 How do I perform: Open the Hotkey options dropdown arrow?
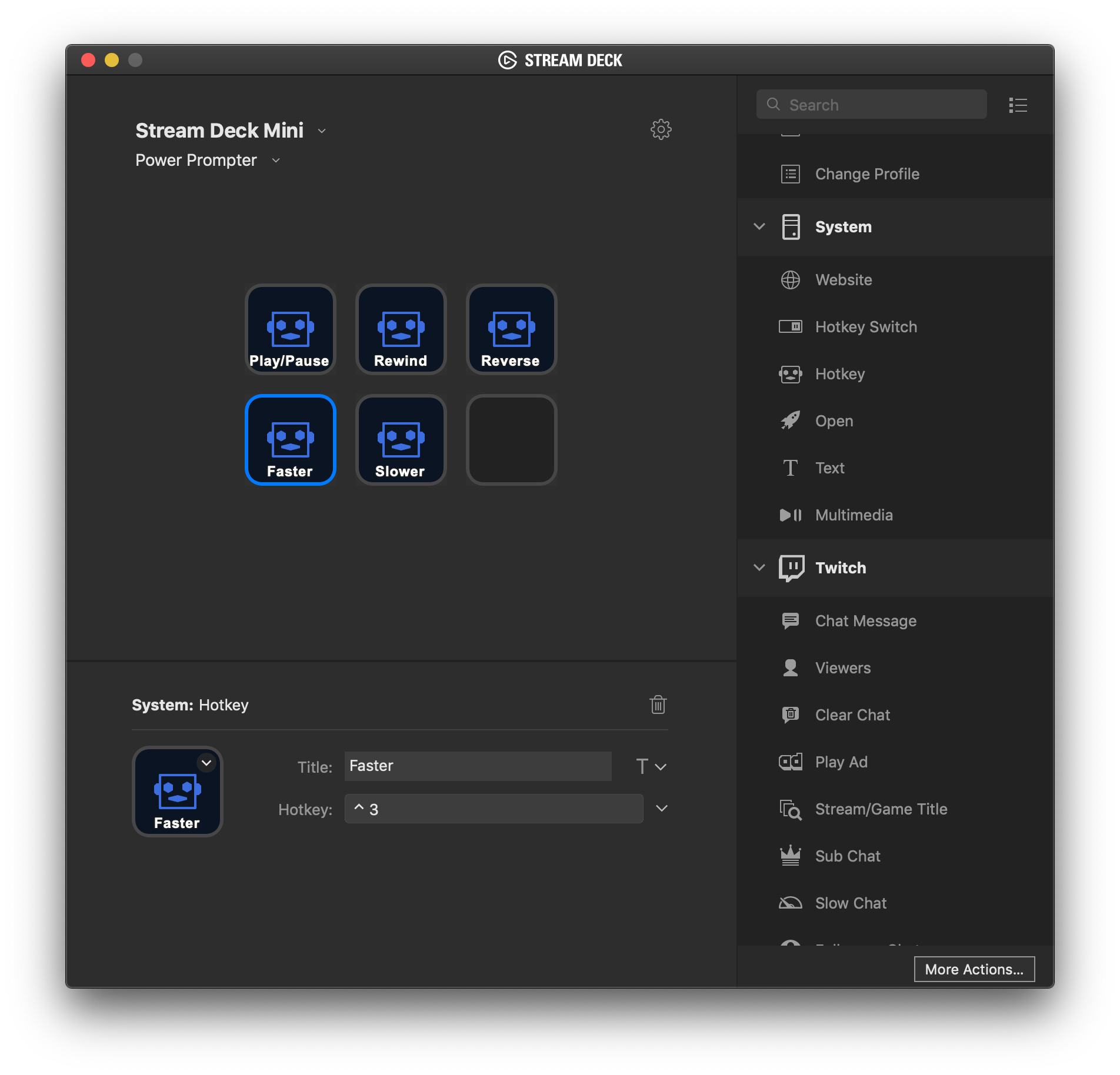[x=661, y=809]
